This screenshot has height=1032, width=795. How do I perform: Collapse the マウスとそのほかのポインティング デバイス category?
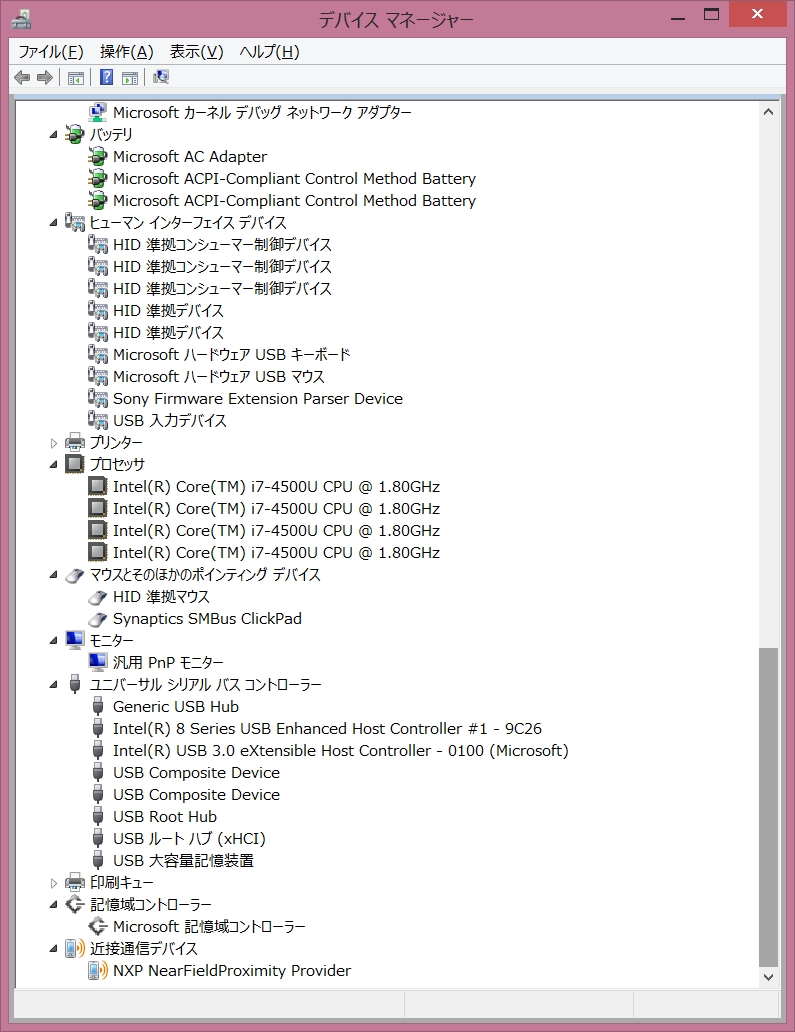54,575
